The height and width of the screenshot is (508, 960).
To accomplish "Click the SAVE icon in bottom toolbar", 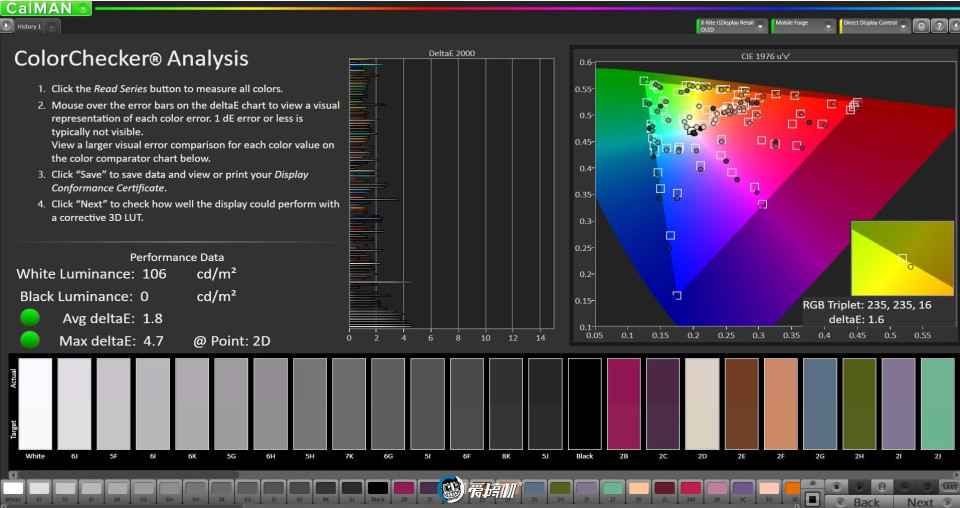I will click(949, 487).
